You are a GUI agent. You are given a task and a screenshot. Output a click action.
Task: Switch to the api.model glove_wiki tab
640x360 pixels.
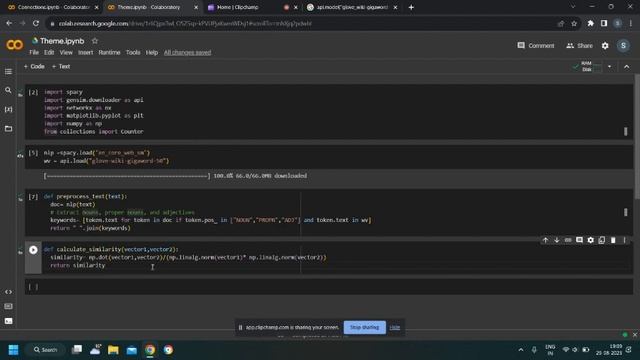point(351,7)
